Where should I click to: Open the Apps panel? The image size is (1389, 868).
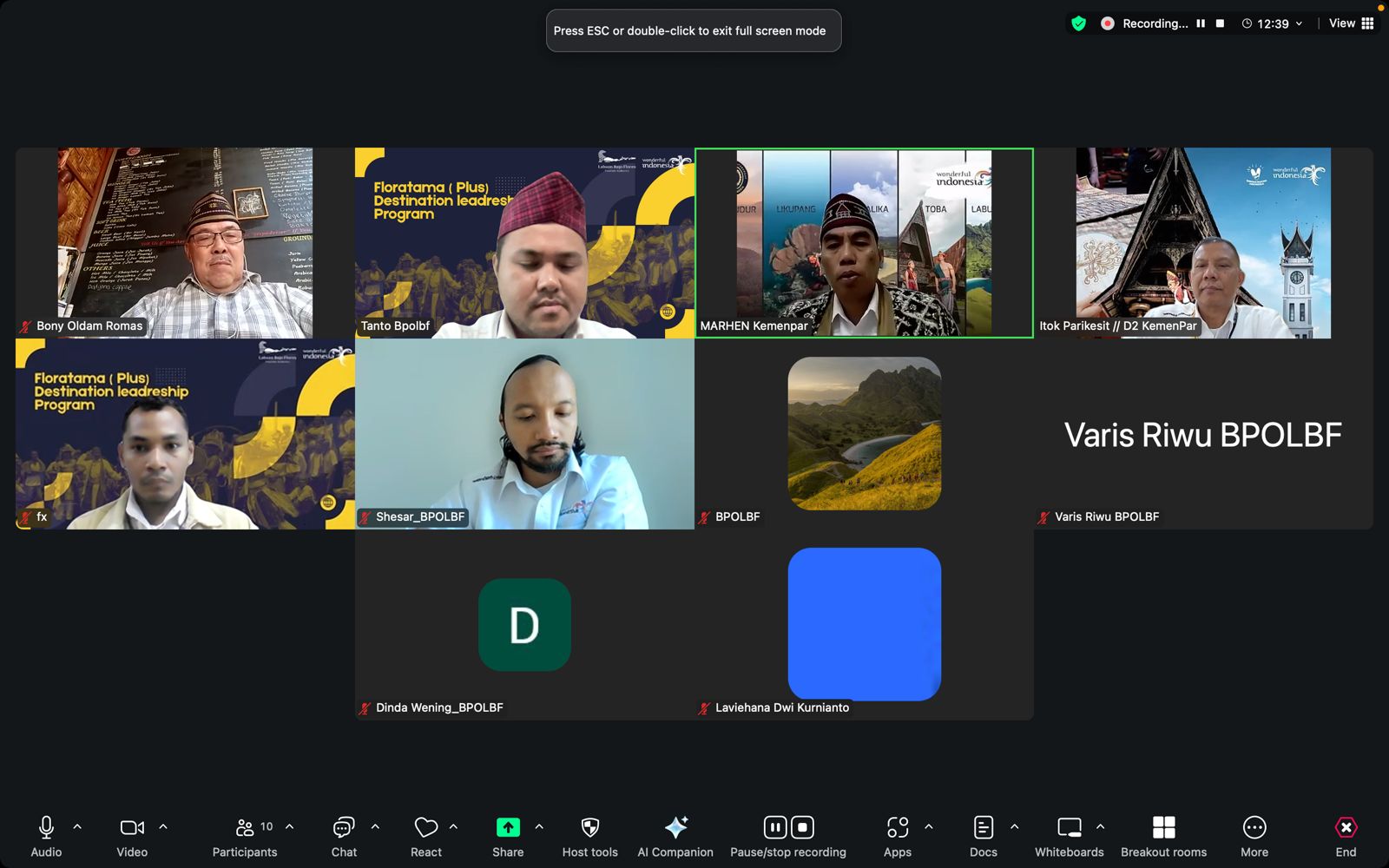(x=898, y=837)
